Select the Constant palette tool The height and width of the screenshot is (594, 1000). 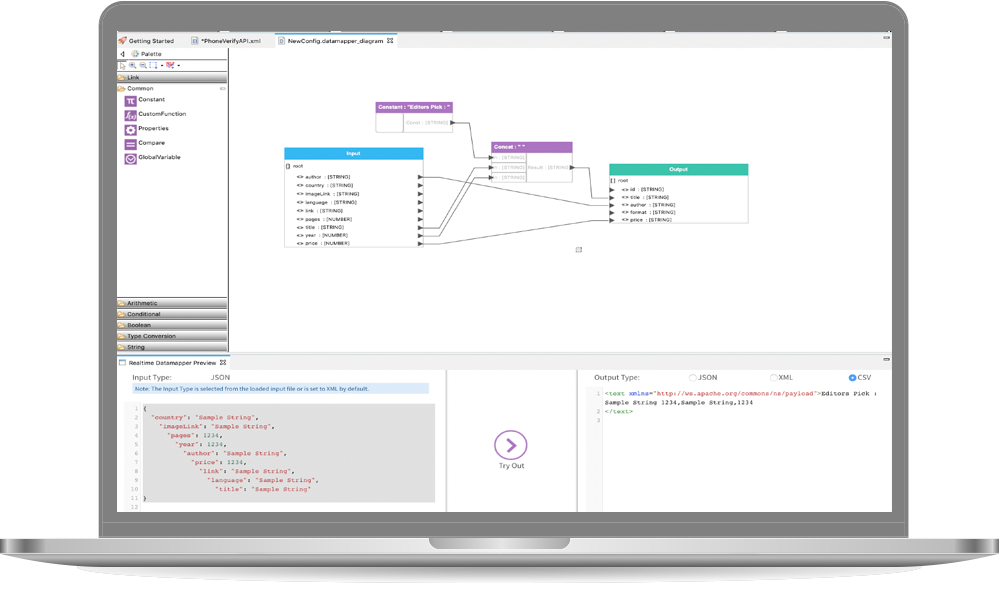[x=145, y=100]
